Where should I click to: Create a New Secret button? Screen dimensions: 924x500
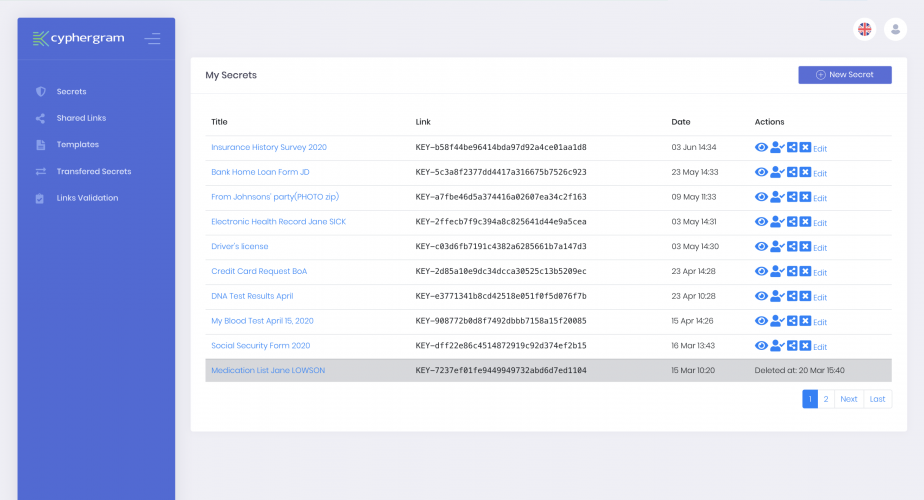tap(844, 75)
